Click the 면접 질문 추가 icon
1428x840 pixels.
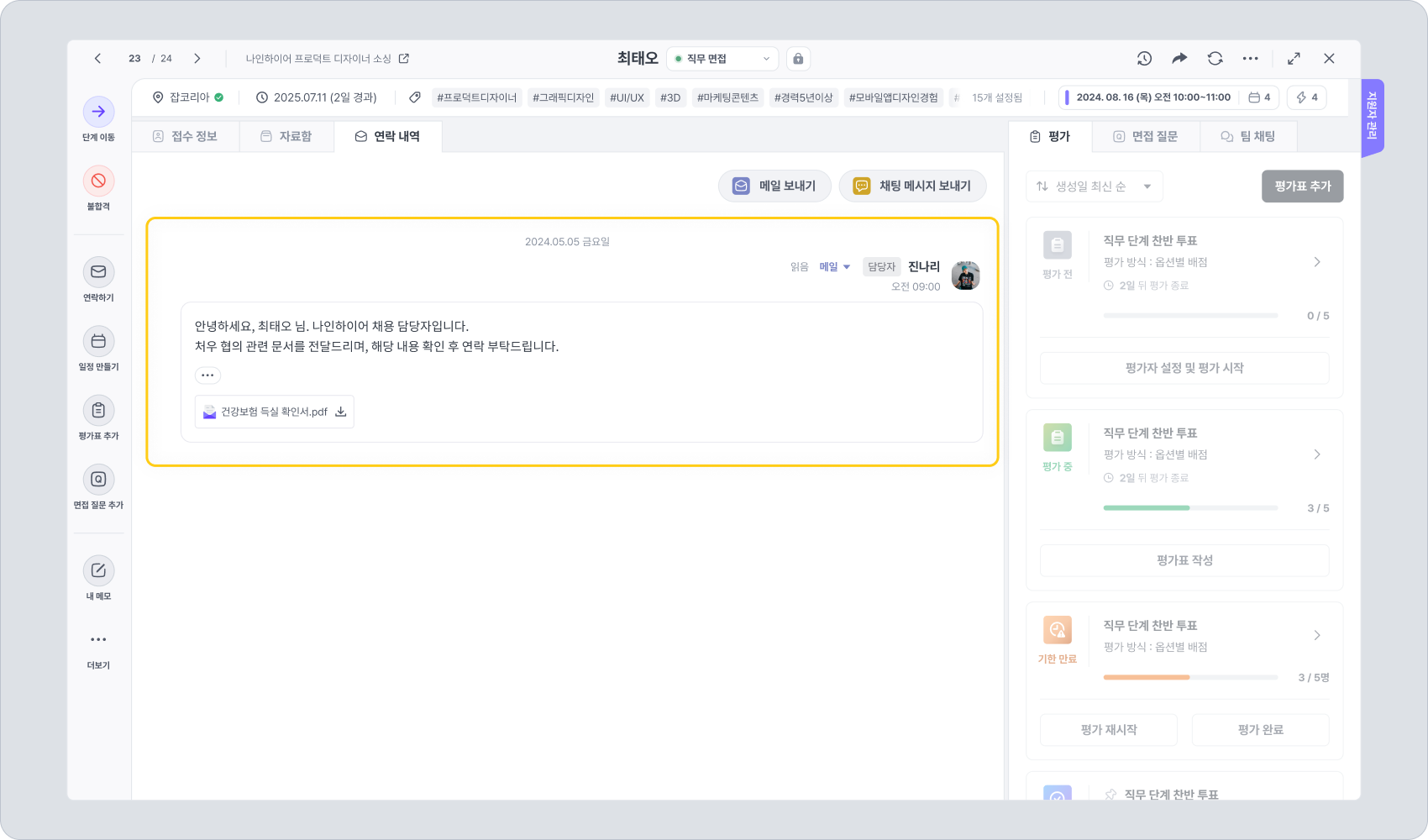click(x=98, y=479)
